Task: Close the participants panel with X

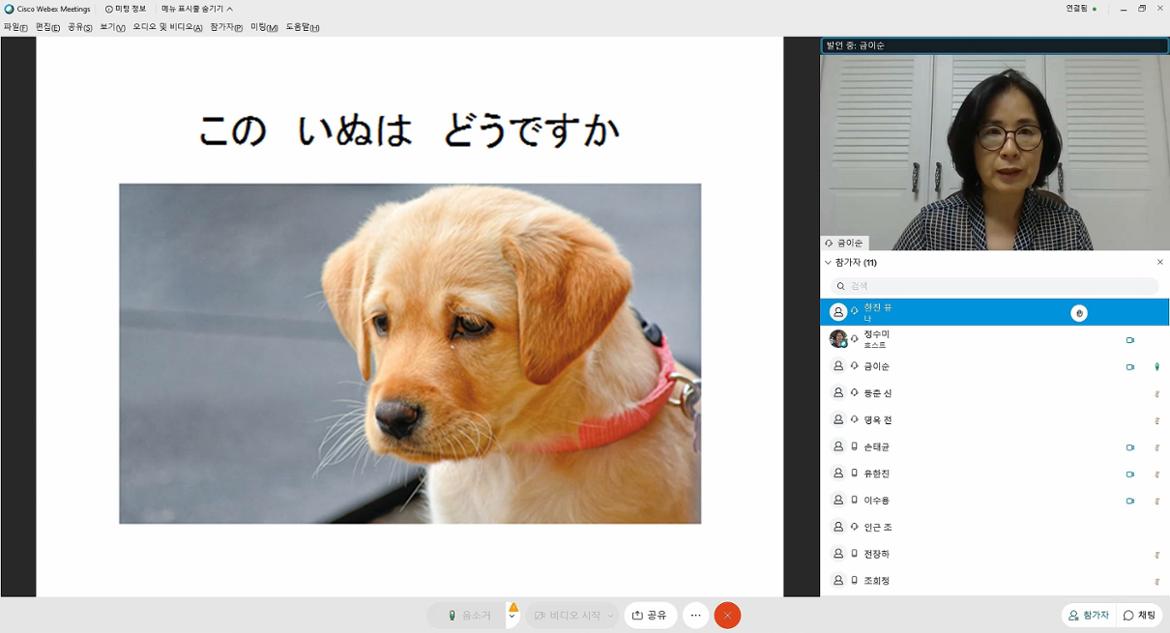Action: tap(1160, 262)
